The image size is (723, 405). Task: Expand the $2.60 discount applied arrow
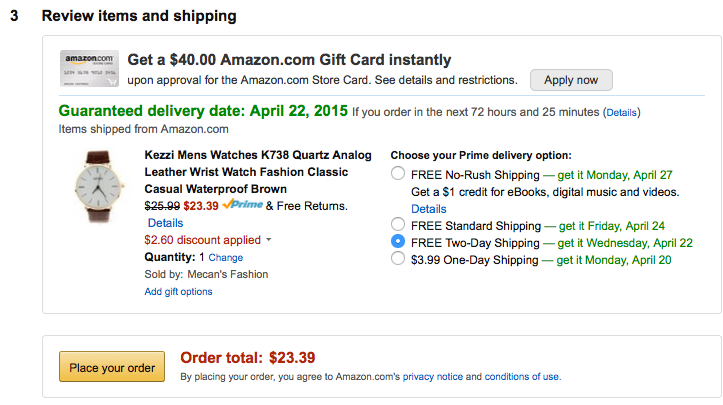click(x=269, y=241)
